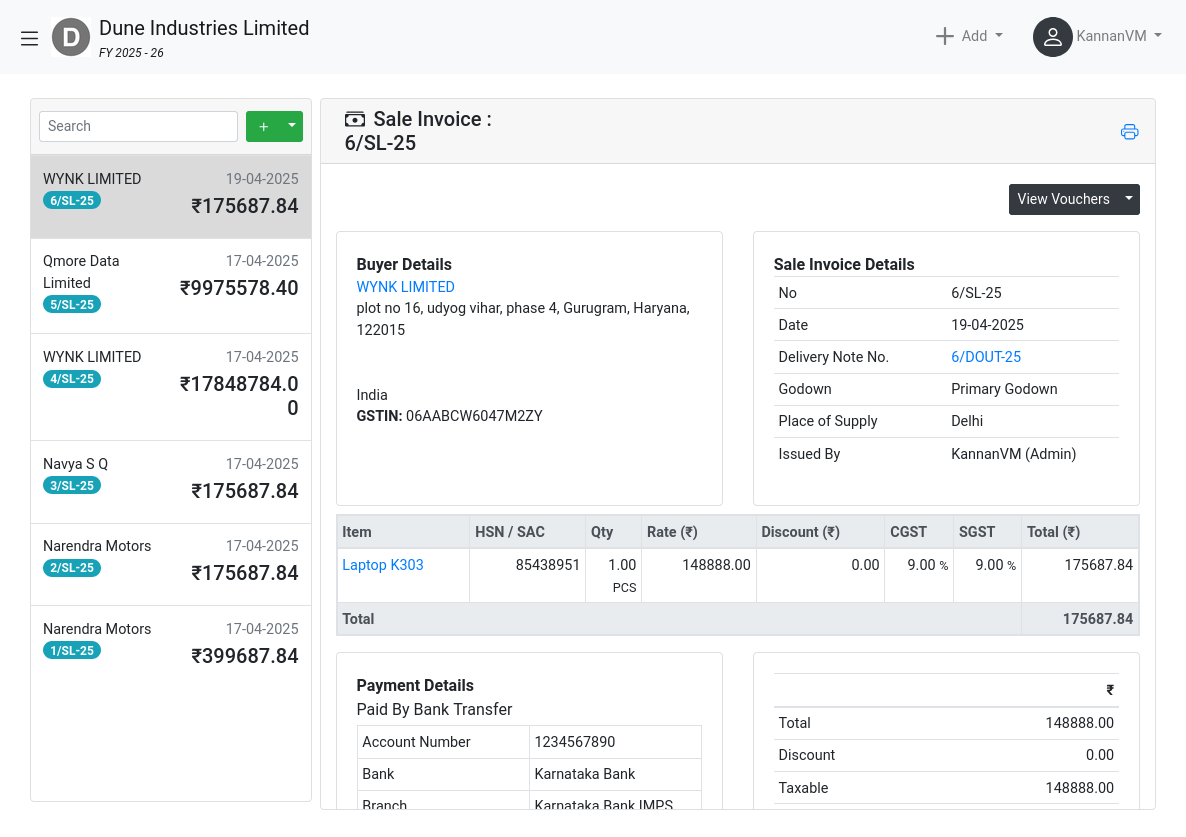
Task: Click the KannanVM user avatar icon
Action: point(1052,36)
